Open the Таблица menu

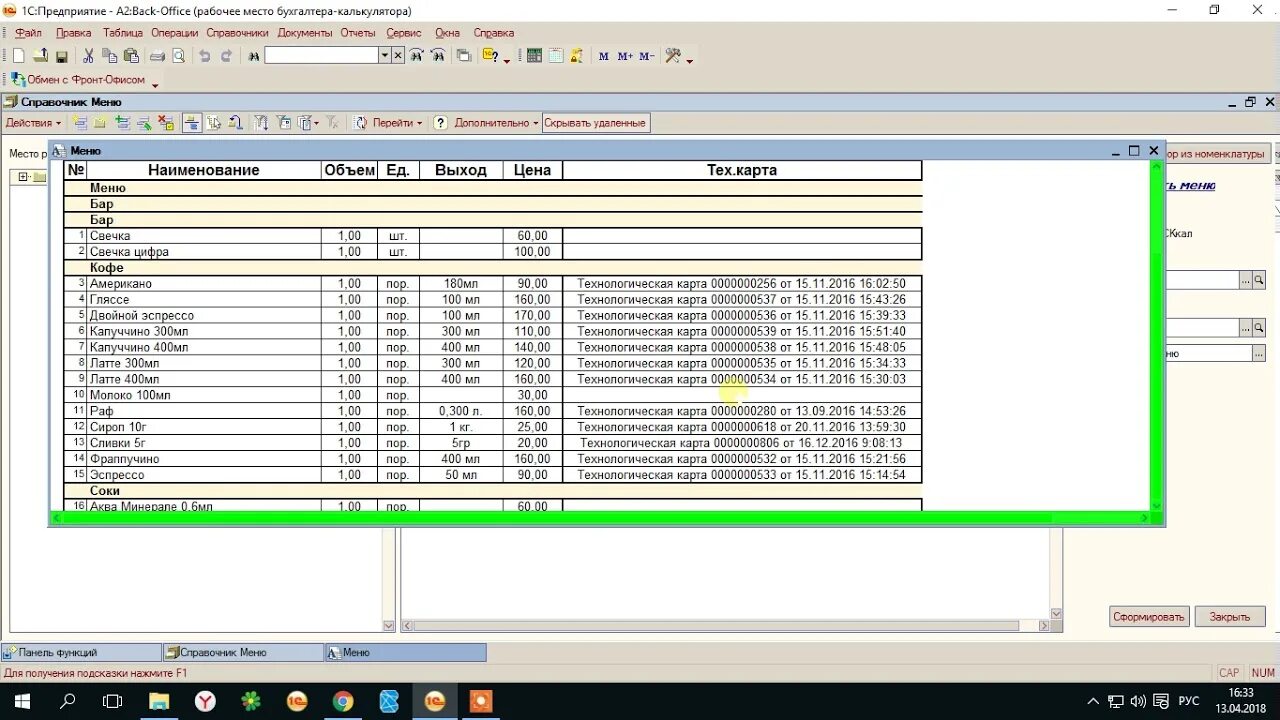pos(122,33)
